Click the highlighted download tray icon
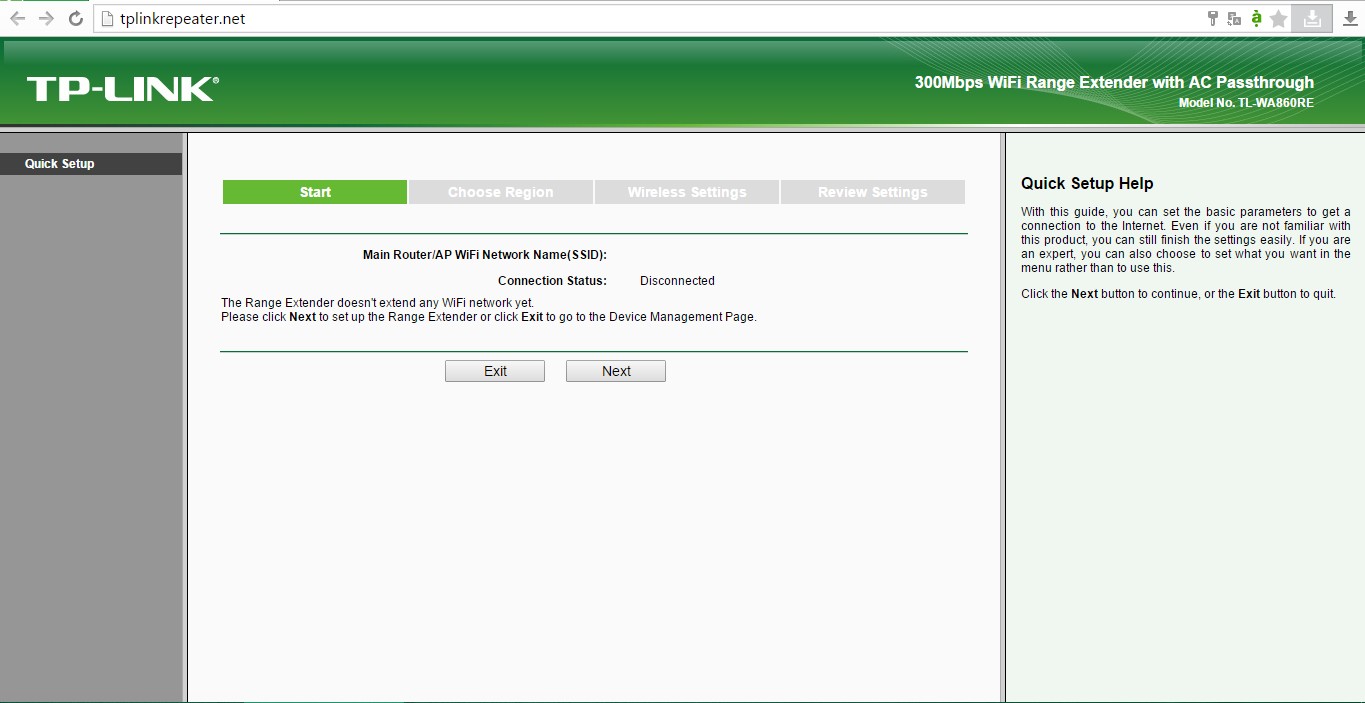This screenshot has width=1365, height=703. 1312,18
